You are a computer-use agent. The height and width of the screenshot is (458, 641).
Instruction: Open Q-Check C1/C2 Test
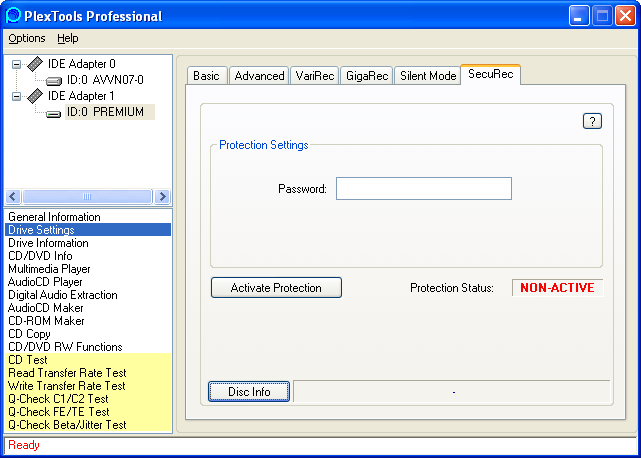click(x=88, y=399)
